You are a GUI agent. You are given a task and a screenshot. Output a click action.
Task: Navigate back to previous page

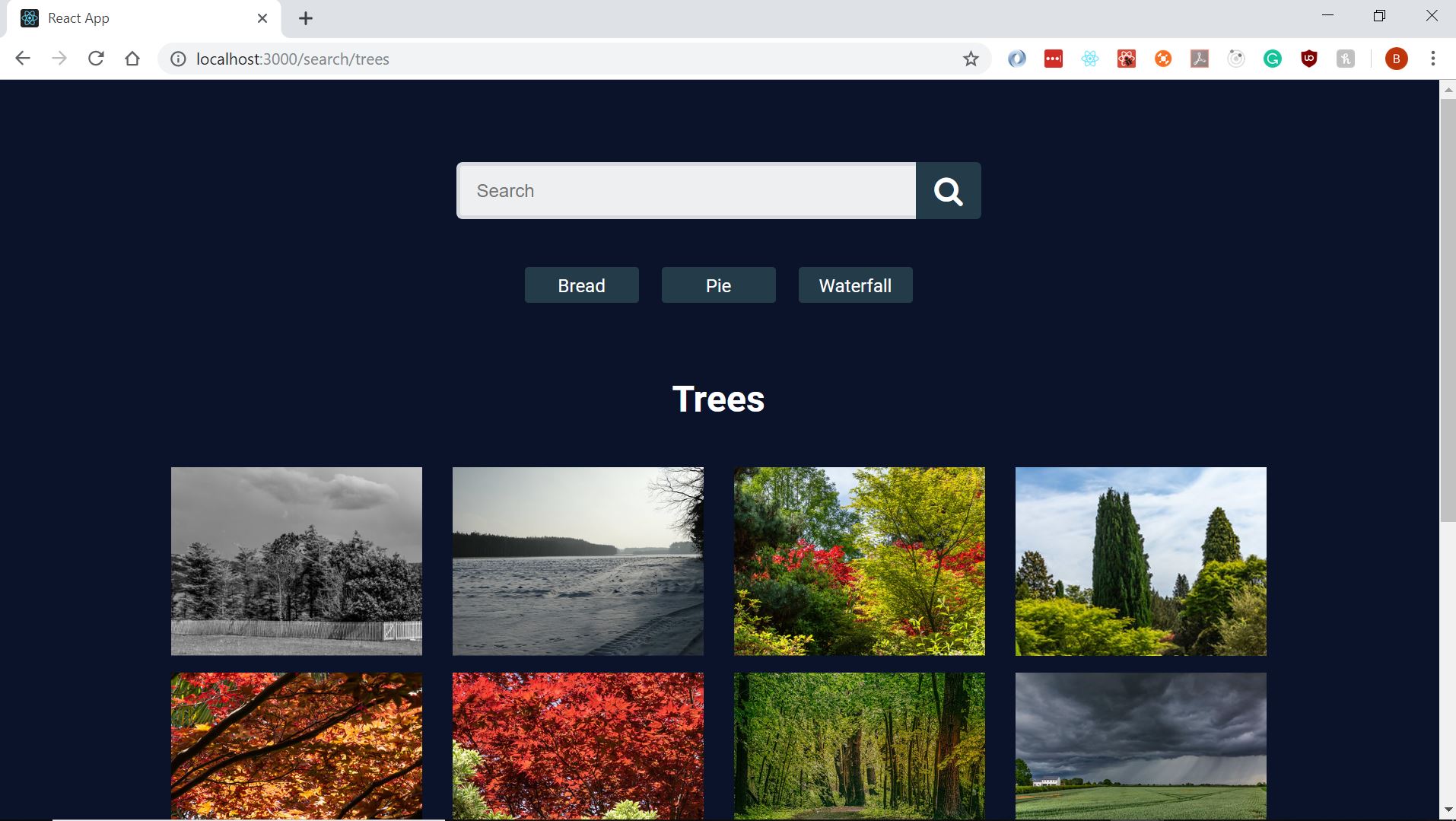coord(23,59)
